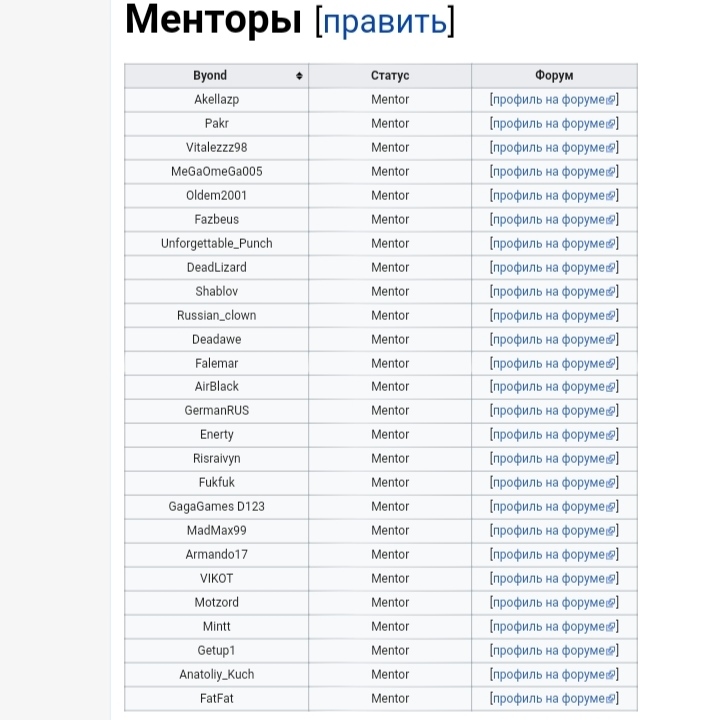Image resolution: width=720 pixels, height=720 pixels.
Task: Click external link icon in Fukfuk row
Action: click(610, 483)
